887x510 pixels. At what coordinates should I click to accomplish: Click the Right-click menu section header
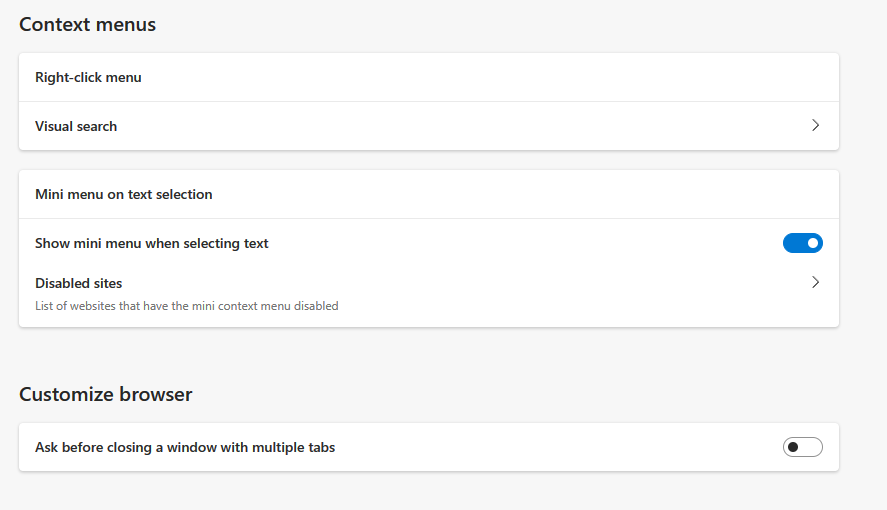tap(88, 77)
